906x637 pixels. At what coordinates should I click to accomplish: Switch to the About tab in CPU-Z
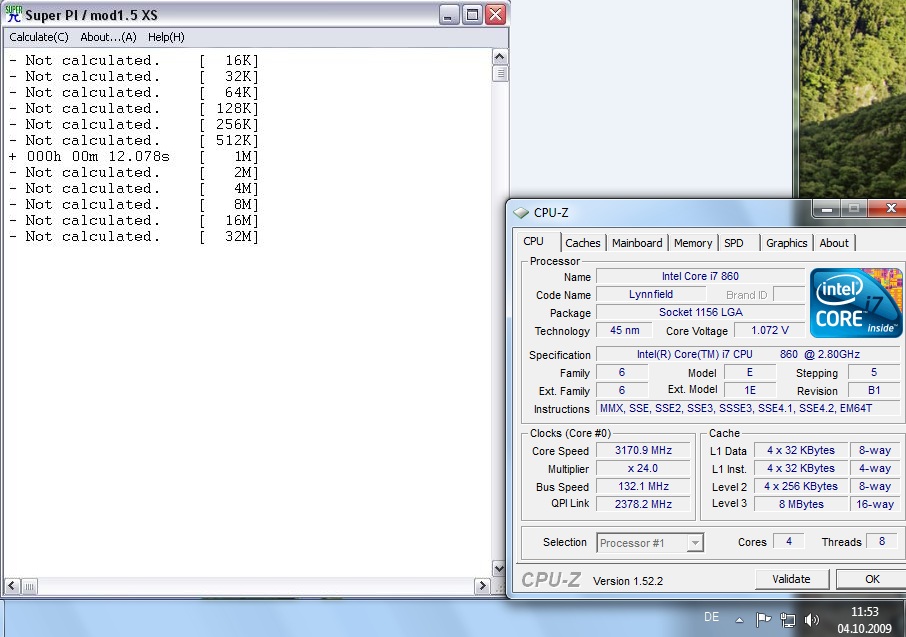[834, 243]
